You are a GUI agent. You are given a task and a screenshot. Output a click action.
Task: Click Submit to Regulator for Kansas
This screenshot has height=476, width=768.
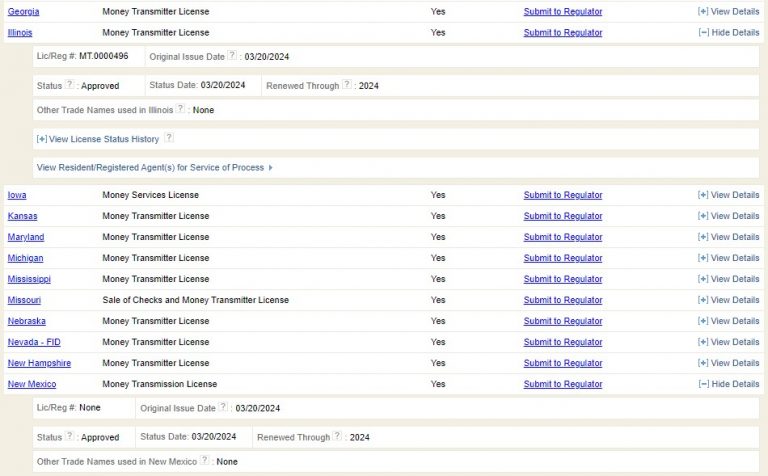(563, 216)
